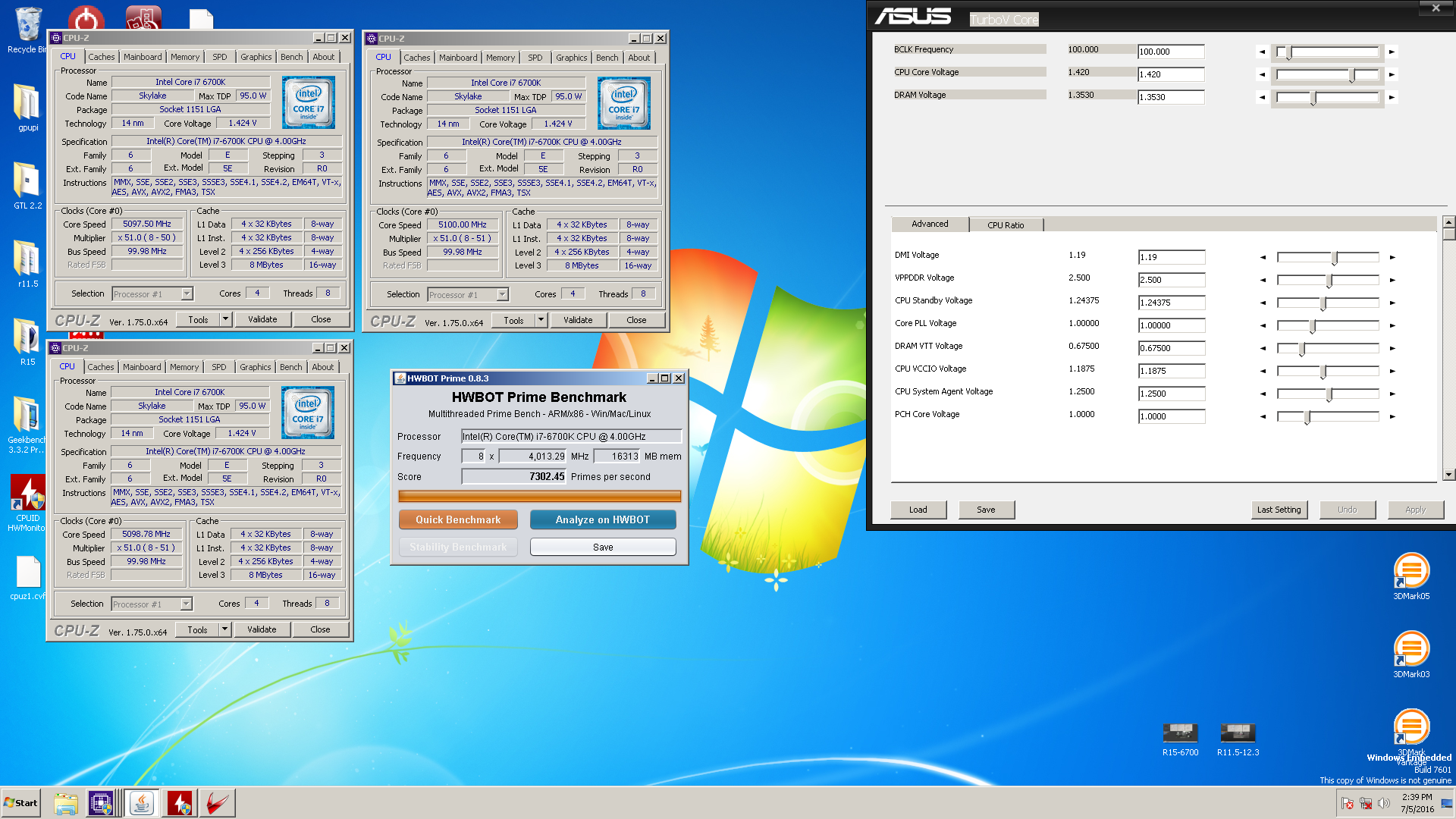Open the r11.5 desktop folder
1456x819 pixels.
(27, 263)
